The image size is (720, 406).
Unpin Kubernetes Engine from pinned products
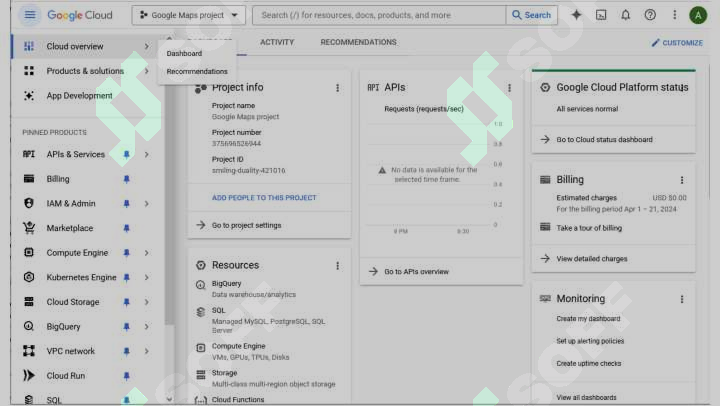point(126,277)
